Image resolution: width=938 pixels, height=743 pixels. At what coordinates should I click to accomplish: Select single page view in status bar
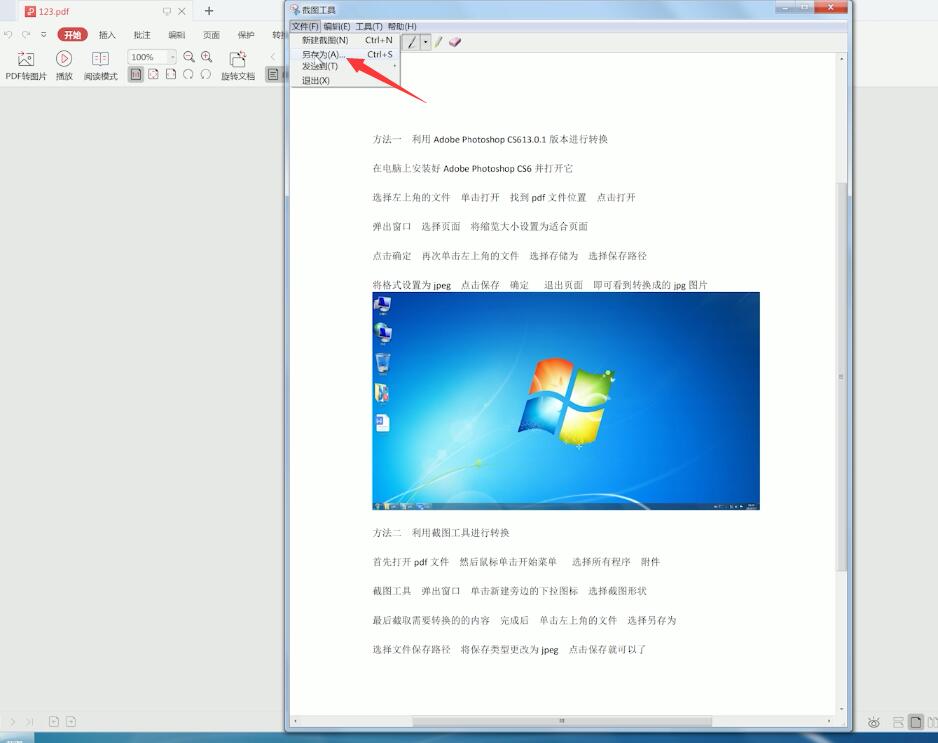(916, 723)
